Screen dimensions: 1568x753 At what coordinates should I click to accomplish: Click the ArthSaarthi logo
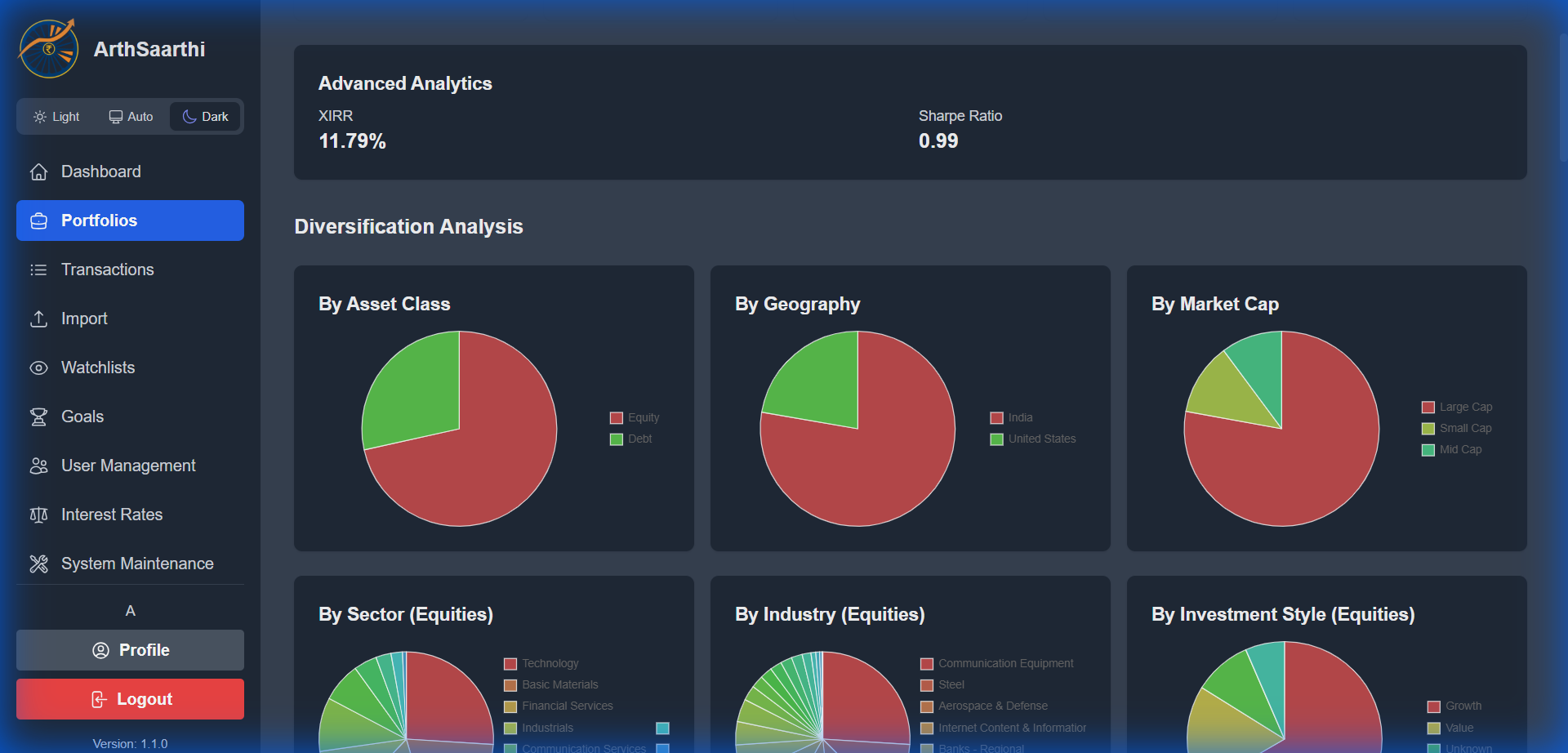[x=47, y=47]
